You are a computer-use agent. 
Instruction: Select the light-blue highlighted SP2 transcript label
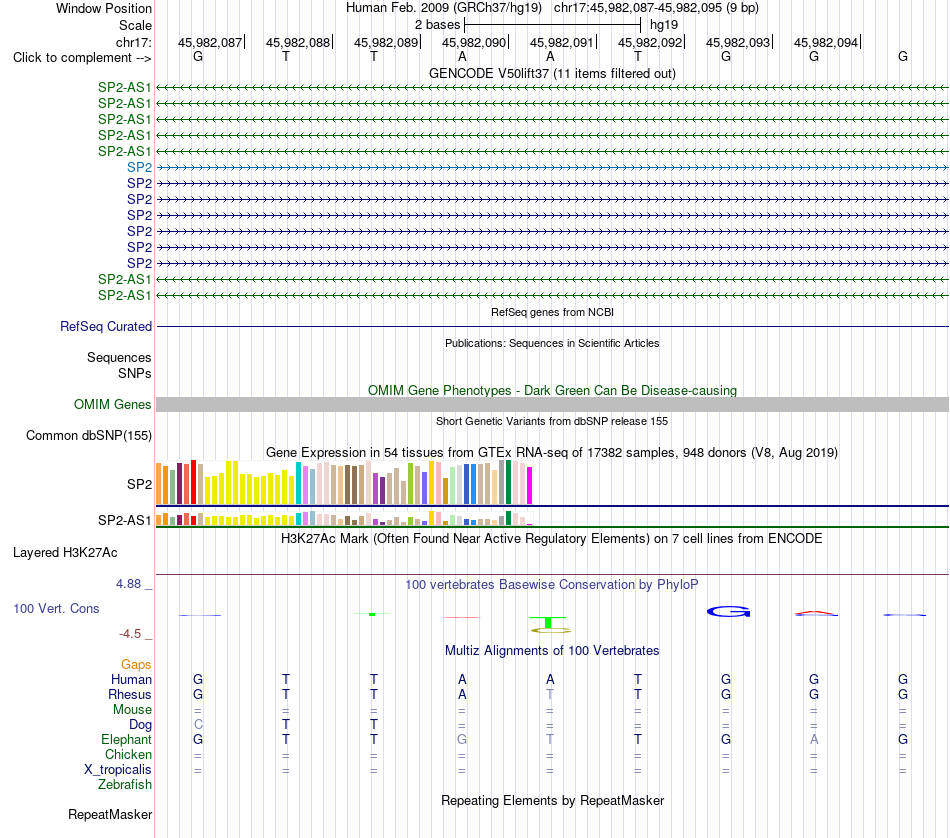coord(139,167)
